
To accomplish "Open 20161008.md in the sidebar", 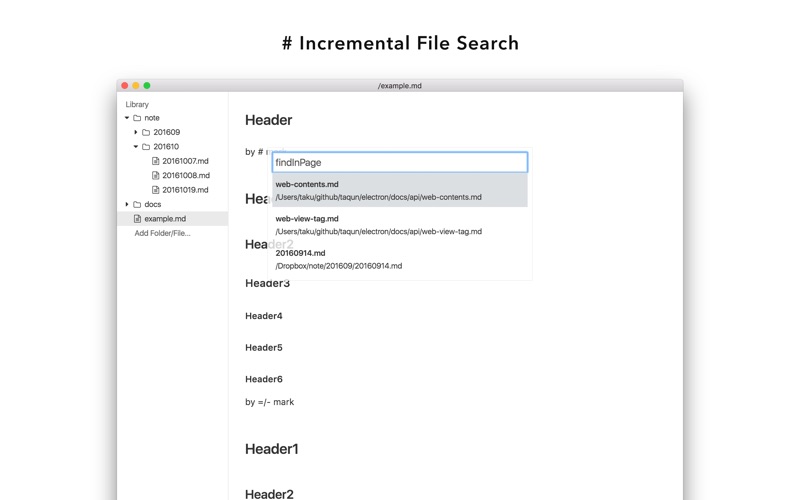I will [x=186, y=175].
